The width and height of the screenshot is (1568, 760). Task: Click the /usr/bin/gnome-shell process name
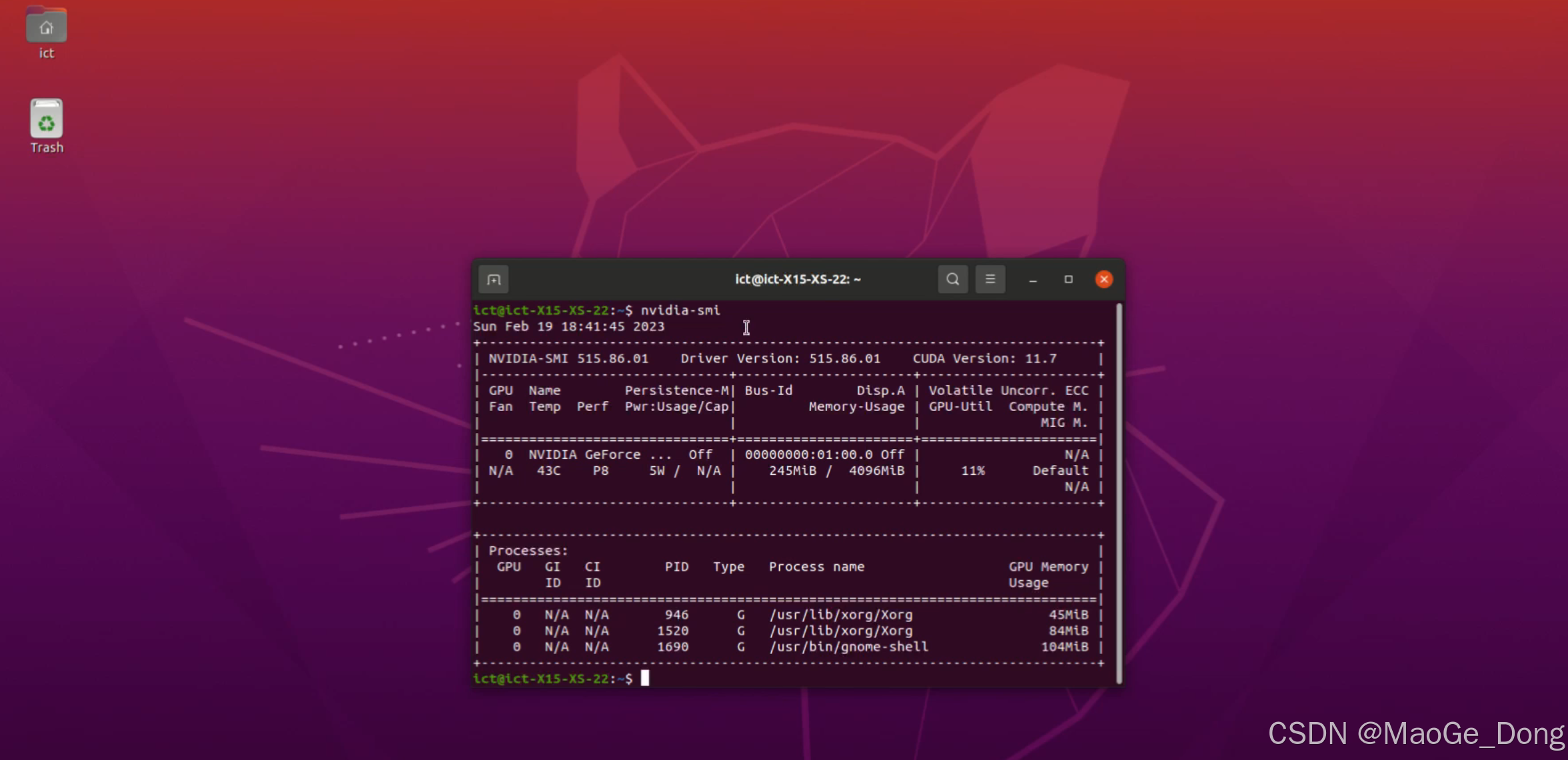tap(848, 647)
